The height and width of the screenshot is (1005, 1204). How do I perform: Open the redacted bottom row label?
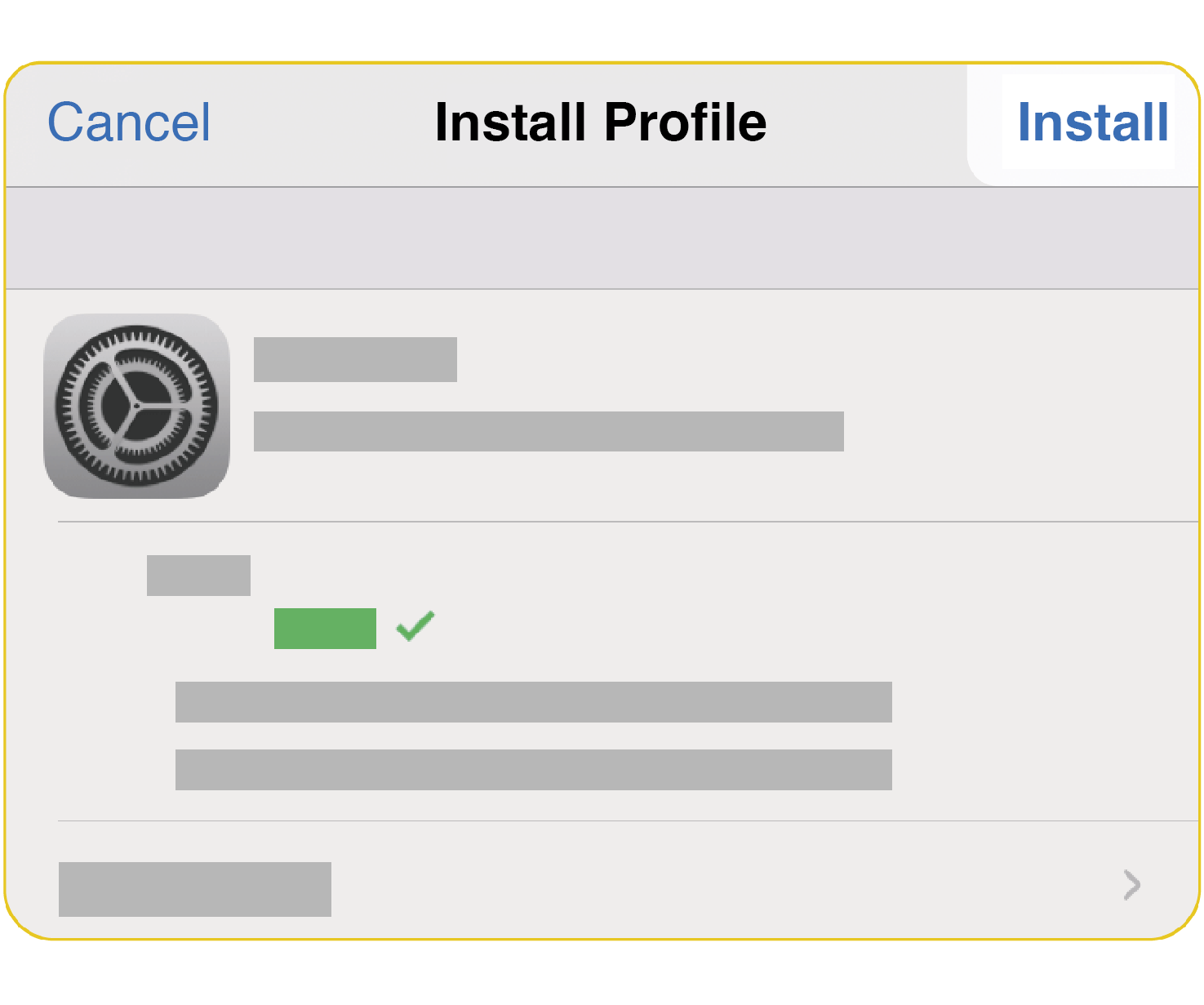(x=194, y=889)
